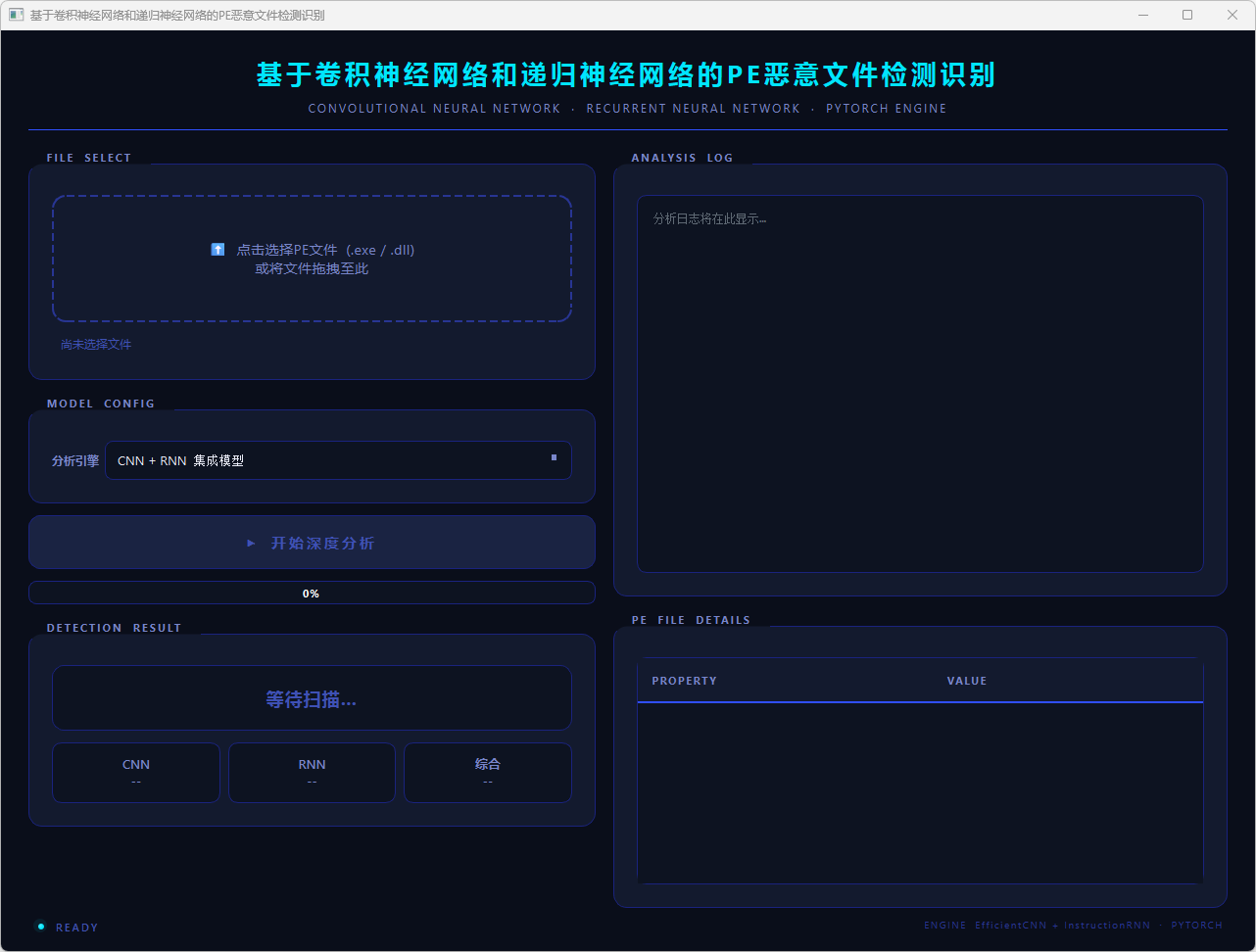Click the RNN result card
This screenshot has width=1256, height=952.
click(312, 773)
